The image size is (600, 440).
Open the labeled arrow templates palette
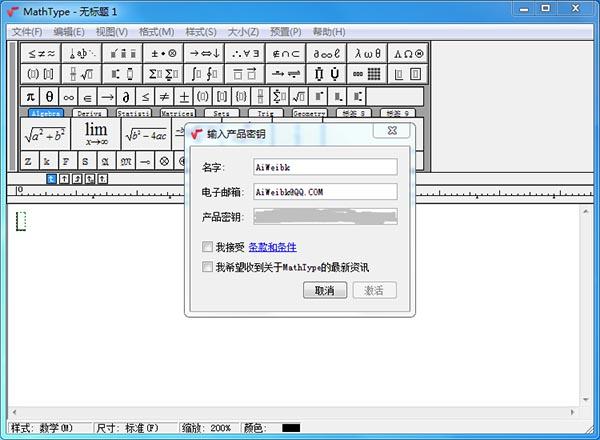pos(286,74)
